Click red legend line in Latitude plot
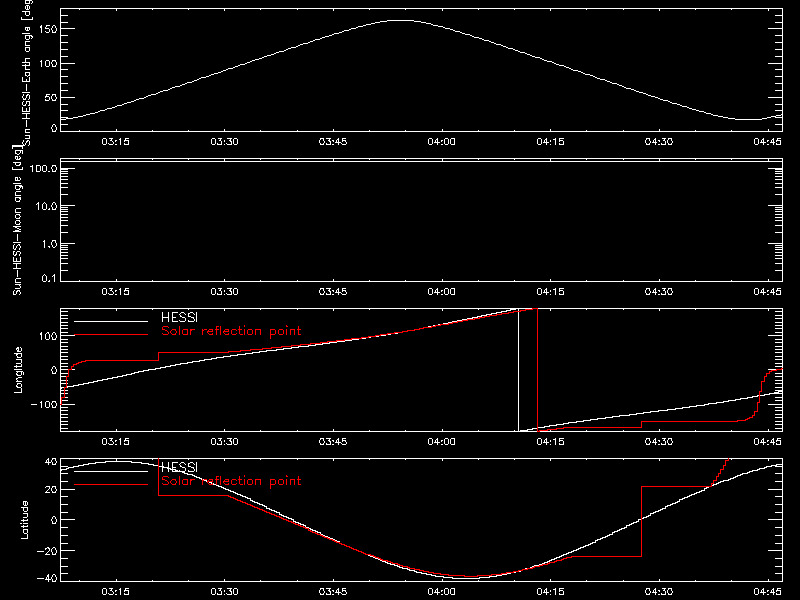 [111, 485]
